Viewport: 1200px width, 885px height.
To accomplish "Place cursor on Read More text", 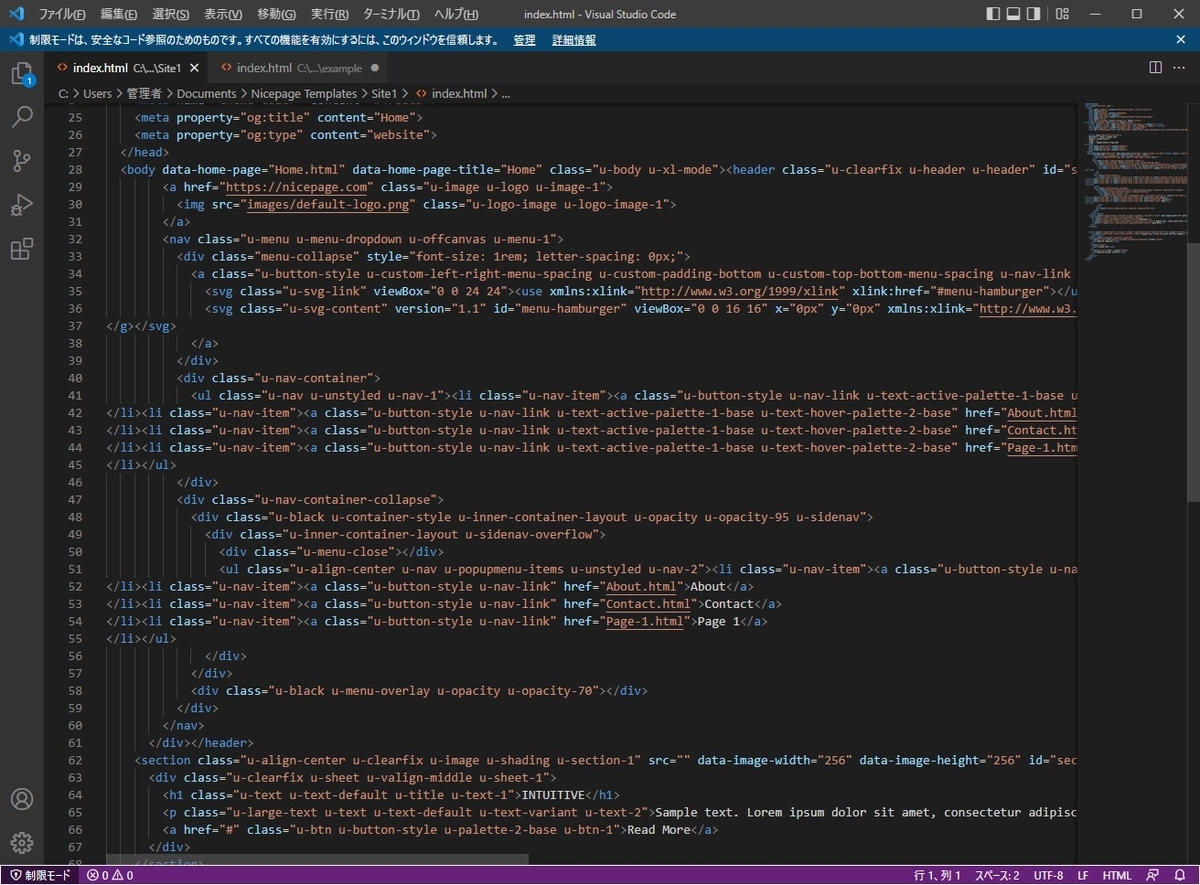I will pos(658,830).
